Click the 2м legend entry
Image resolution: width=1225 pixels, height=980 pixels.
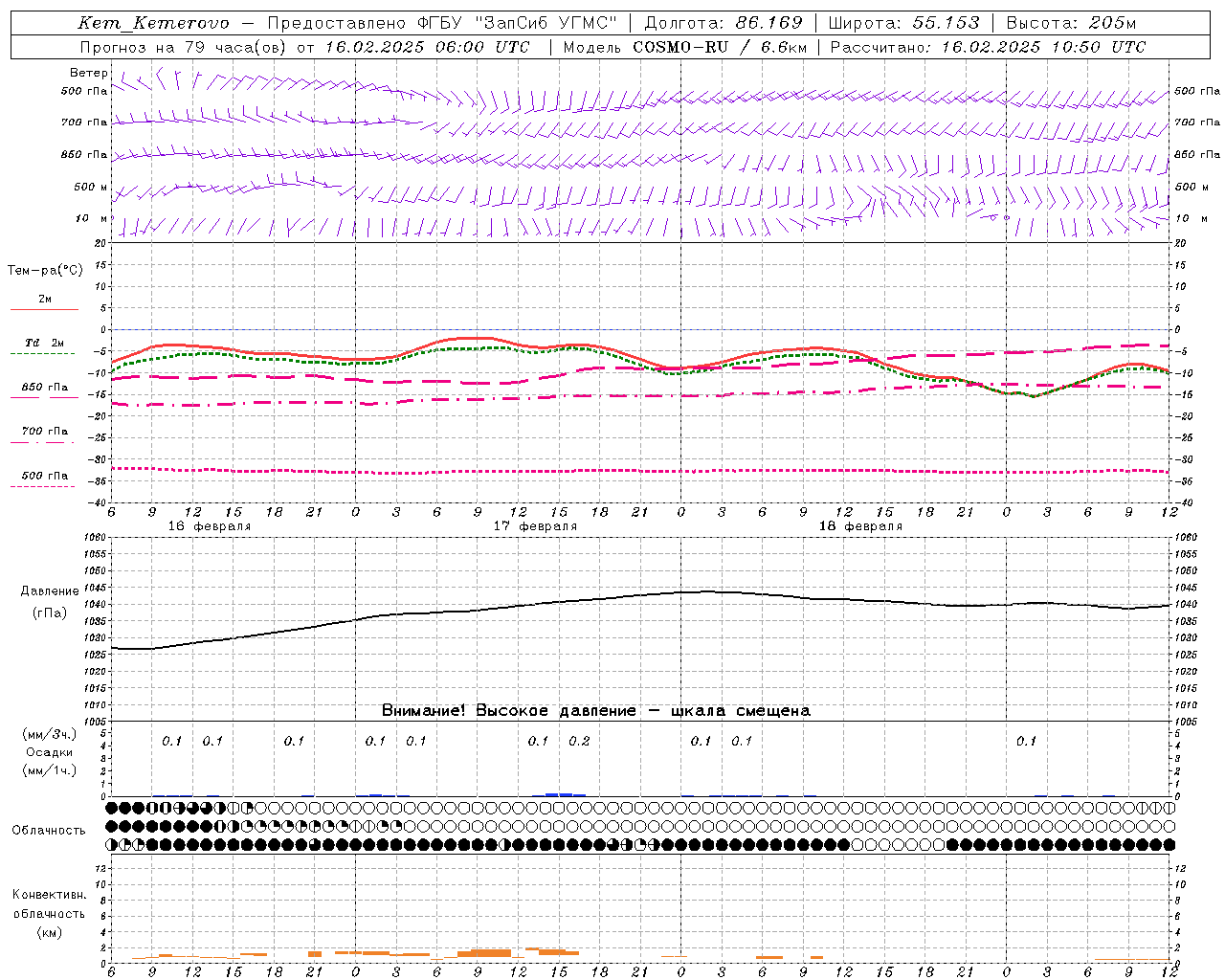pyautogui.click(x=45, y=300)
